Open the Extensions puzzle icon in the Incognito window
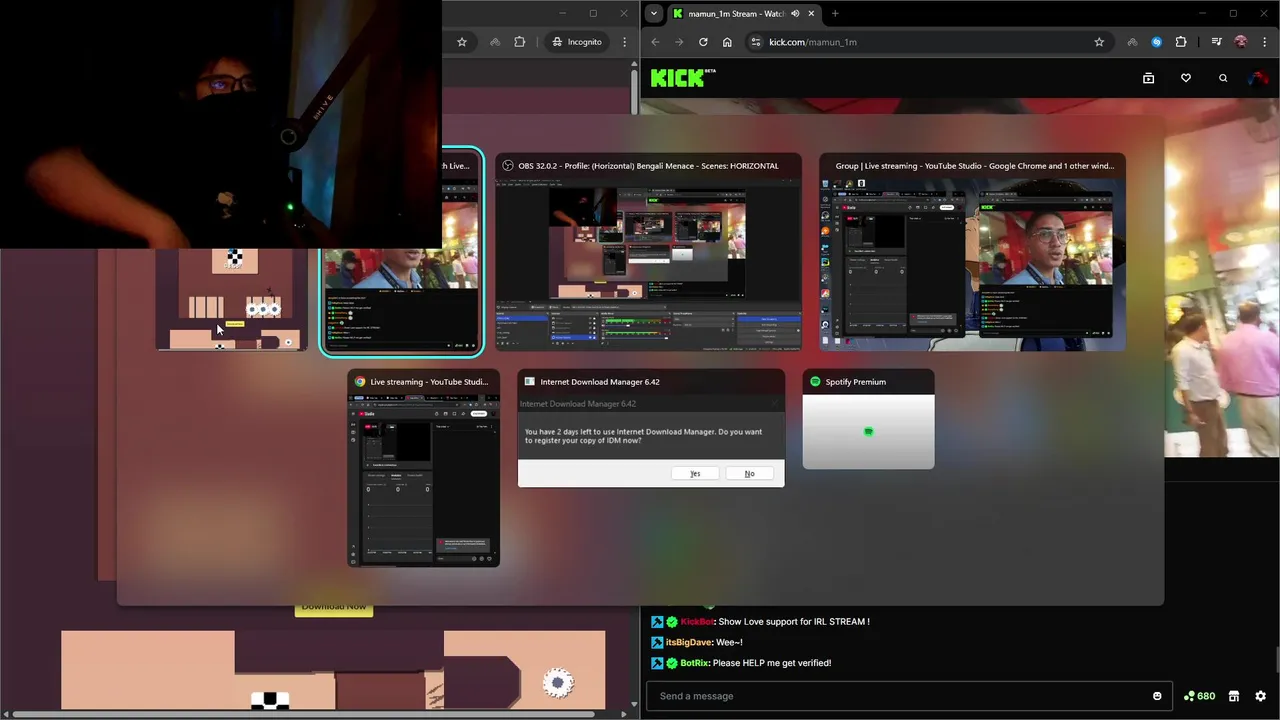 tap(519, 42)
